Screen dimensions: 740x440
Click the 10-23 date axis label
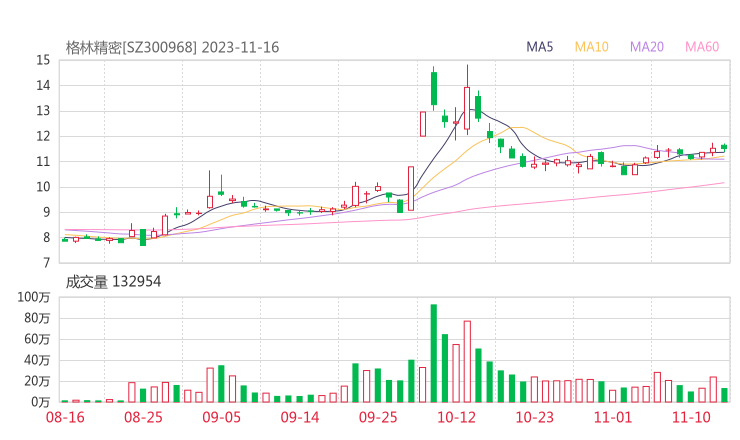(x=534, y=417)
